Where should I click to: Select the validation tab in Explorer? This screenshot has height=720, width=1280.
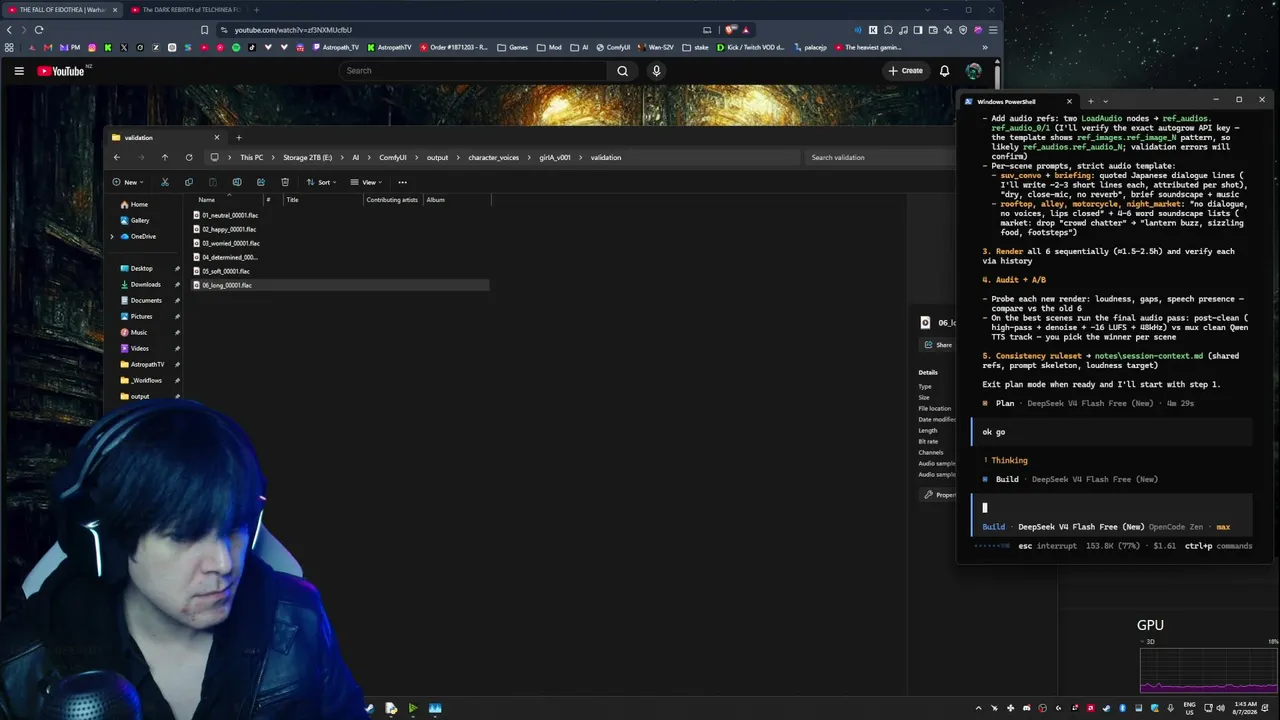(165, 137)
